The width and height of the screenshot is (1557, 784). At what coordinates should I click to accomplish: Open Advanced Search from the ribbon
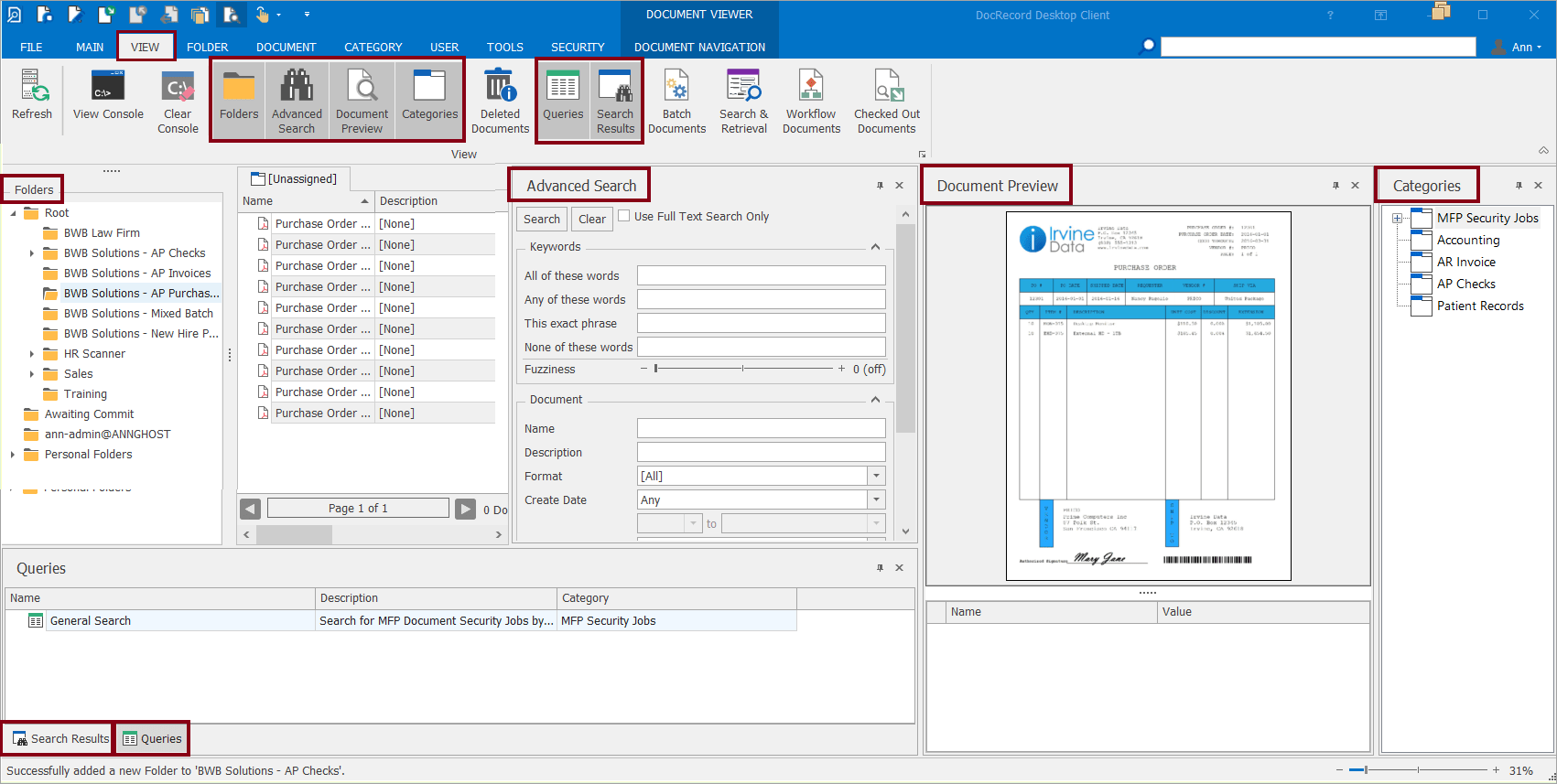[297, 101]
